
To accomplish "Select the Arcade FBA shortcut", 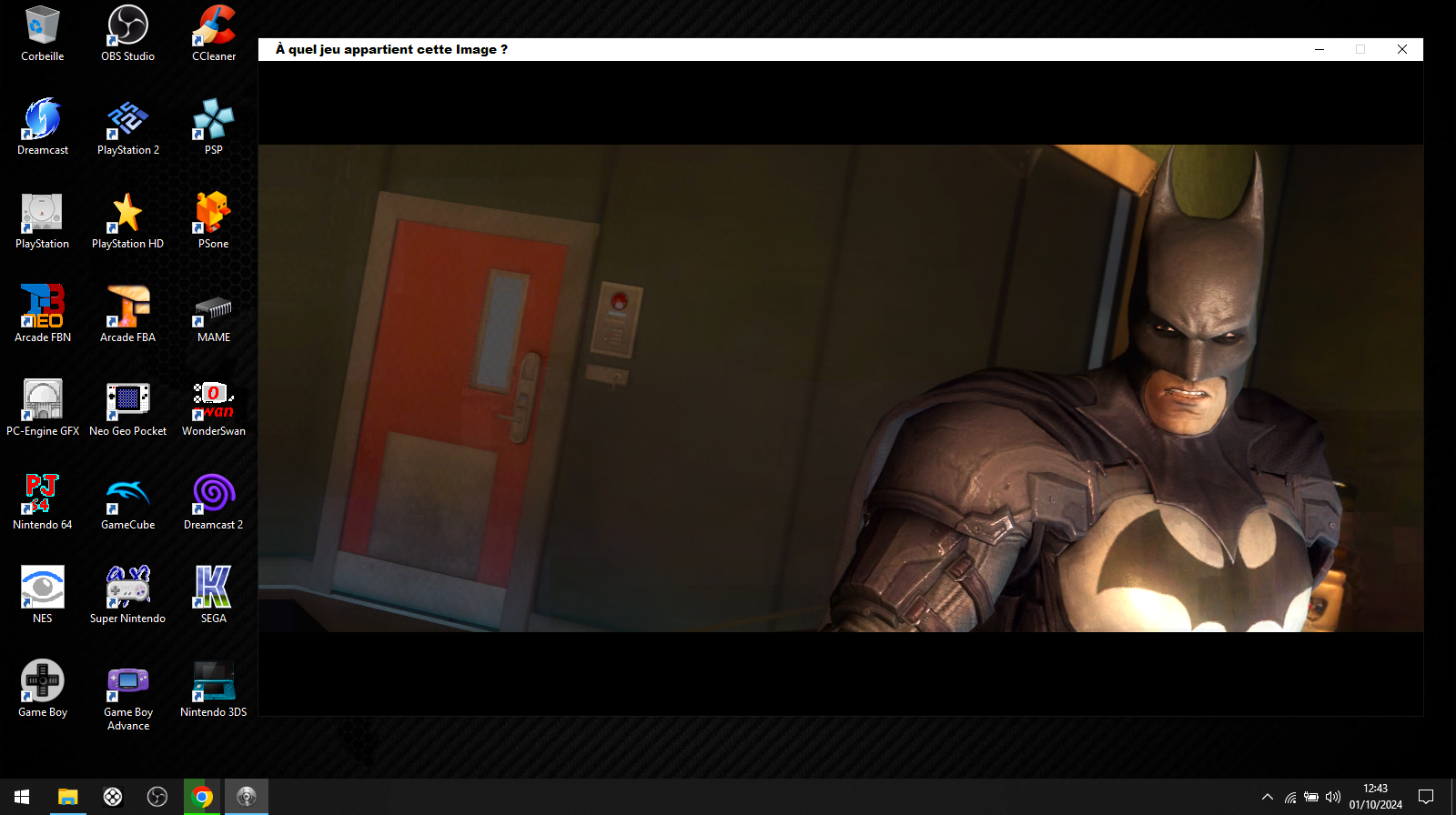I will click(x=127, y=315).
